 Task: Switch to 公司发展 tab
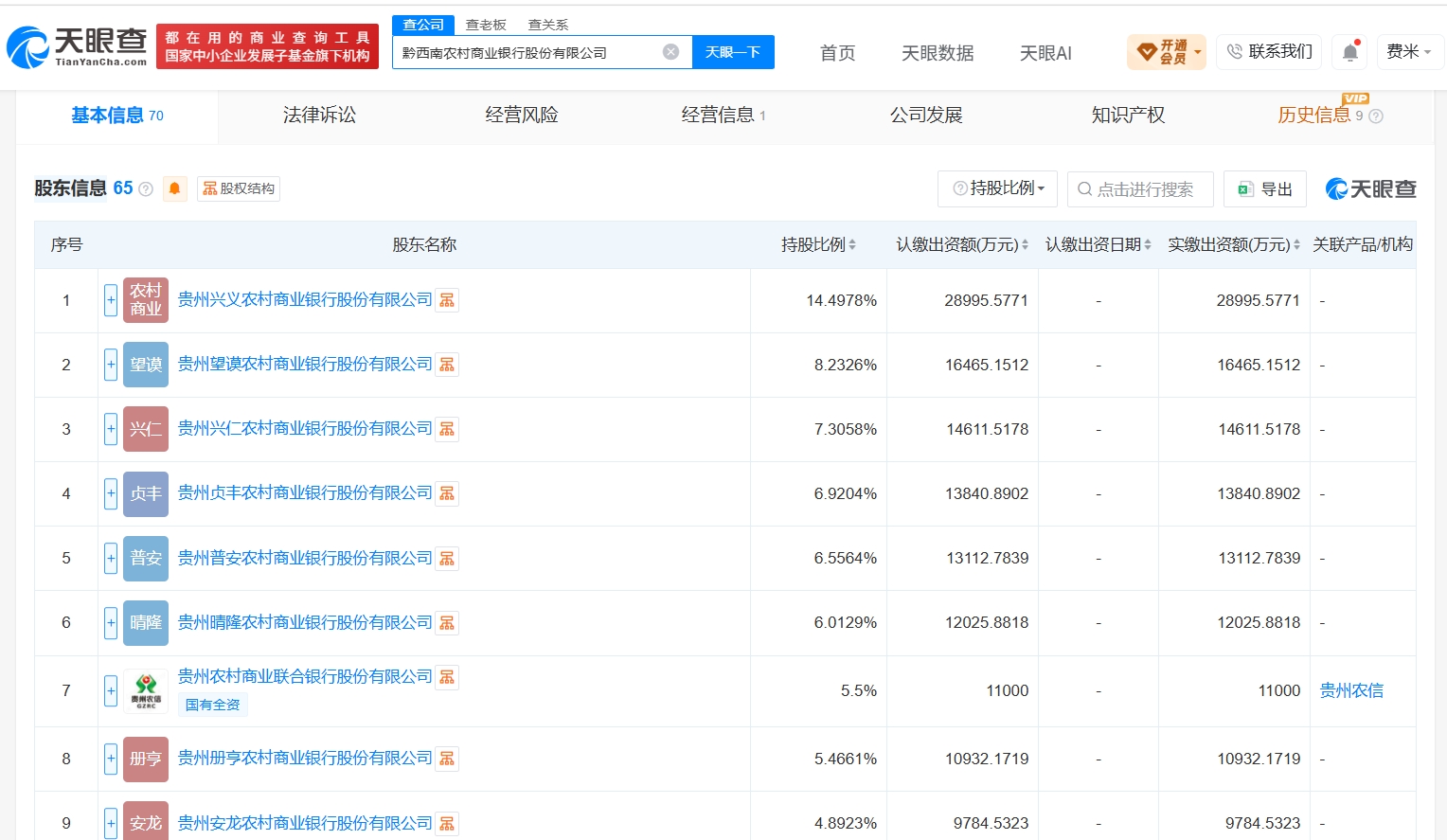(x=926, y=116)
